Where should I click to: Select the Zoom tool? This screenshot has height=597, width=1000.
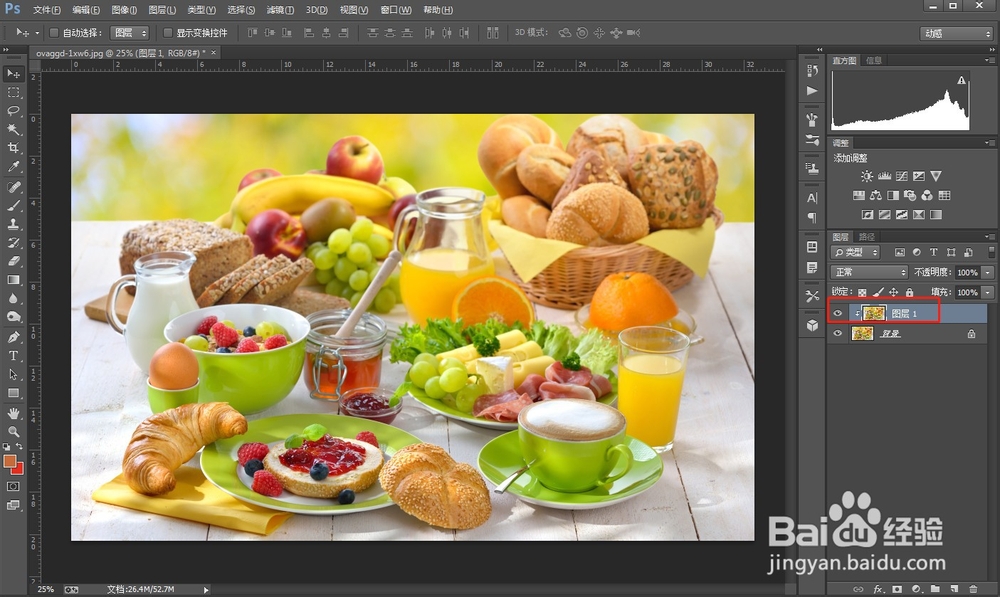click(13, 432)
